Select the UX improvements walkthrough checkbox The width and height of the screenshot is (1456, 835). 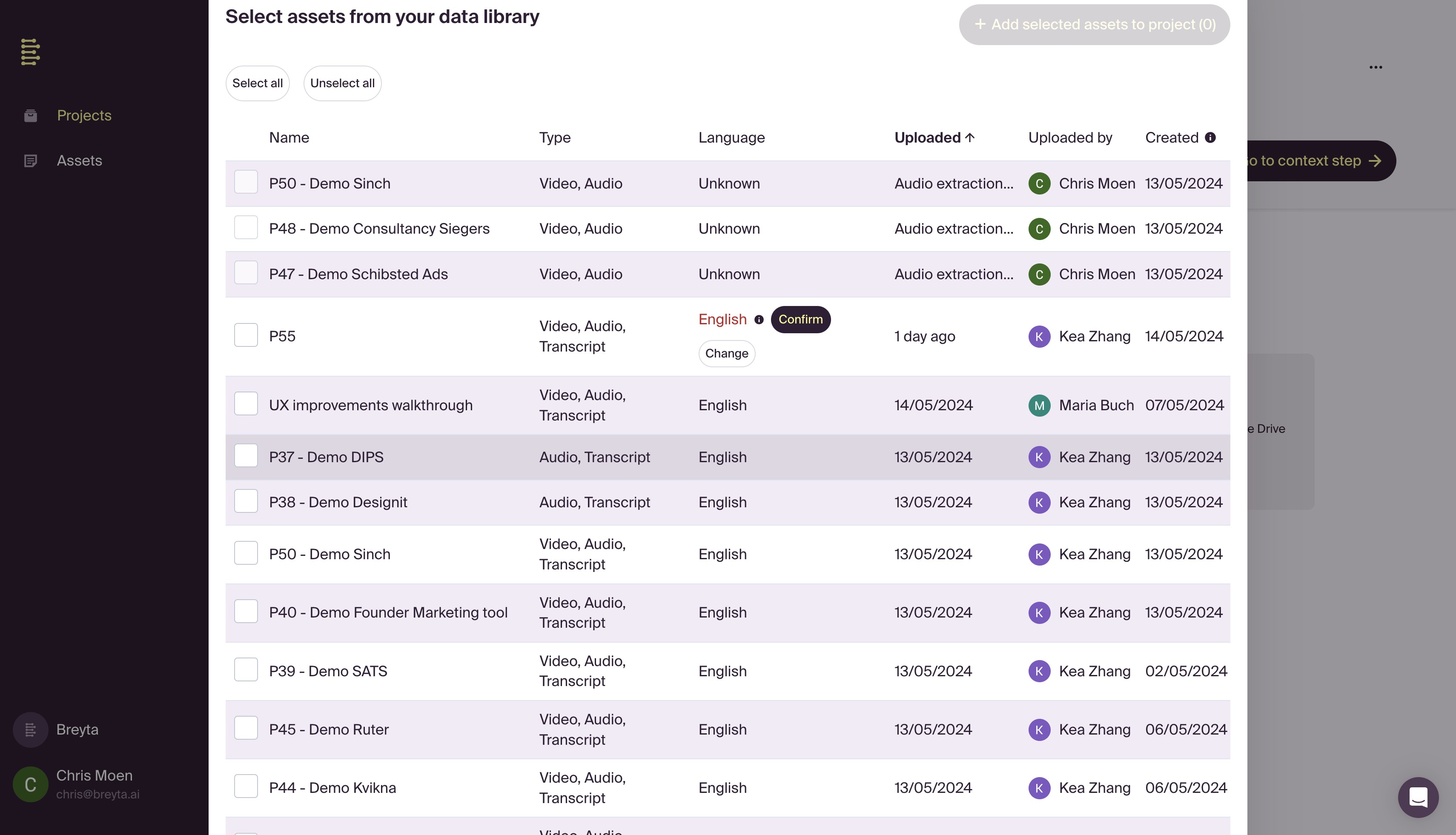tap(246, 404)
